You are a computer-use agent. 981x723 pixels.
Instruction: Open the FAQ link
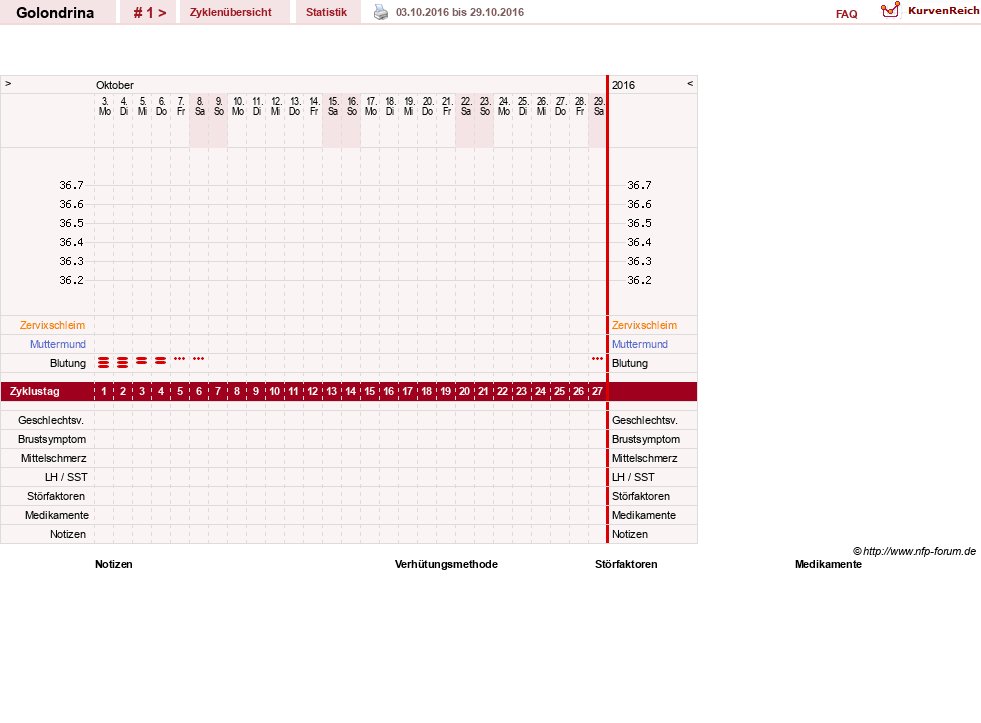(x=846, y=14)
